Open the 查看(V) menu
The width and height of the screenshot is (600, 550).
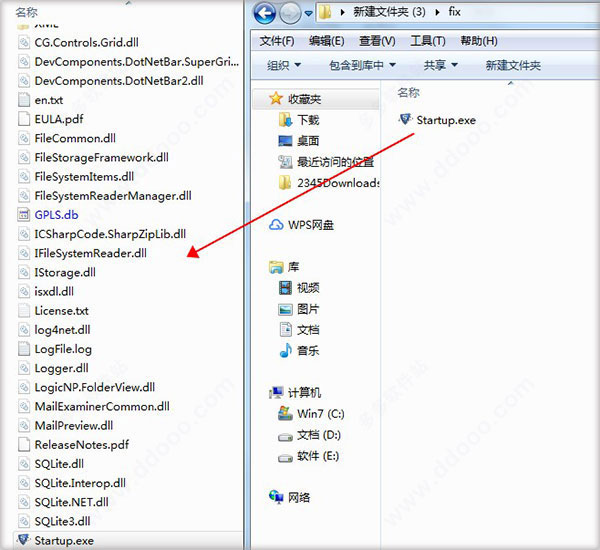377,41
